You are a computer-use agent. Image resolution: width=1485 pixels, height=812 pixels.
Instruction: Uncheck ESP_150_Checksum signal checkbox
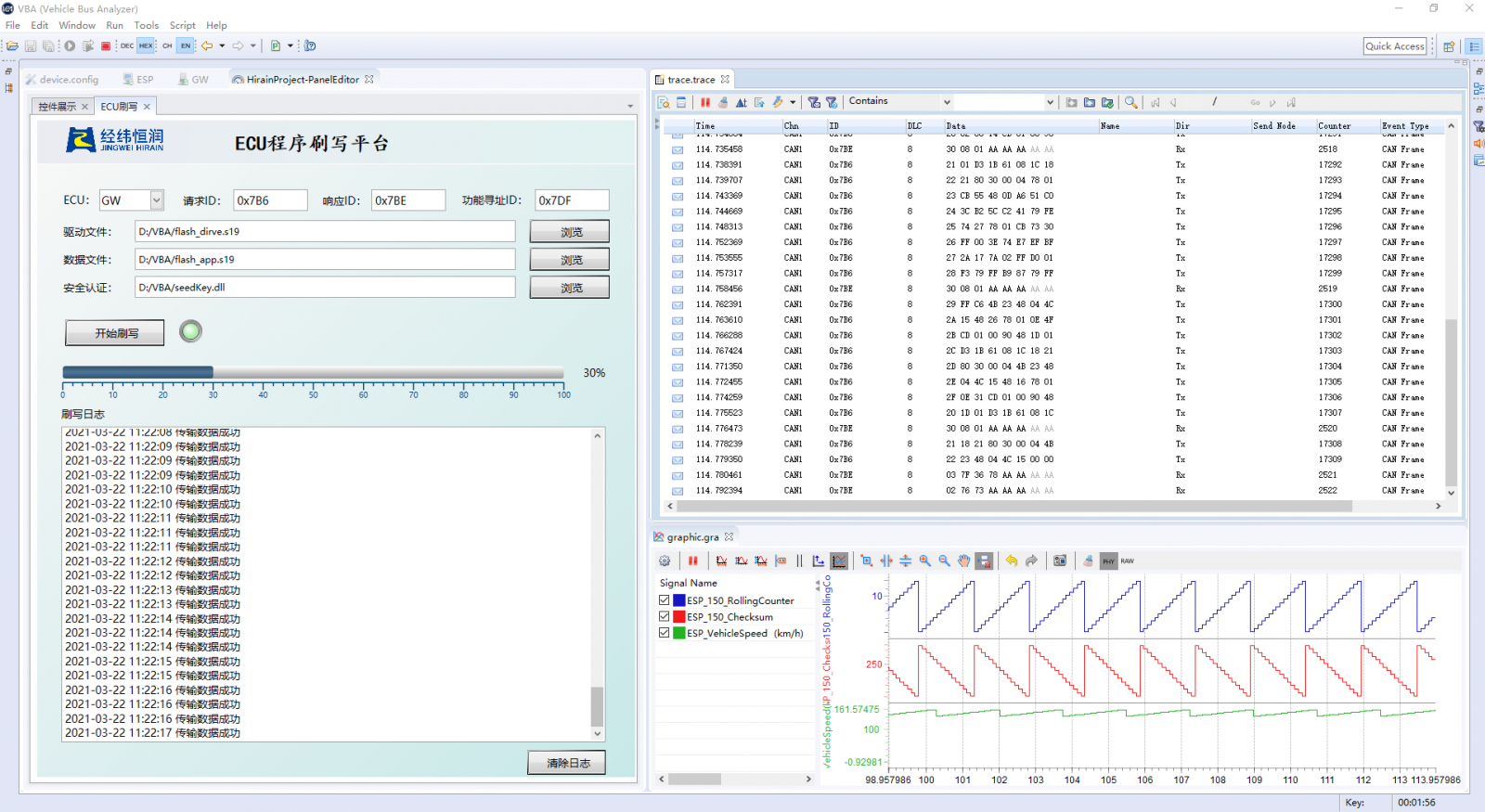coord(665,616)
